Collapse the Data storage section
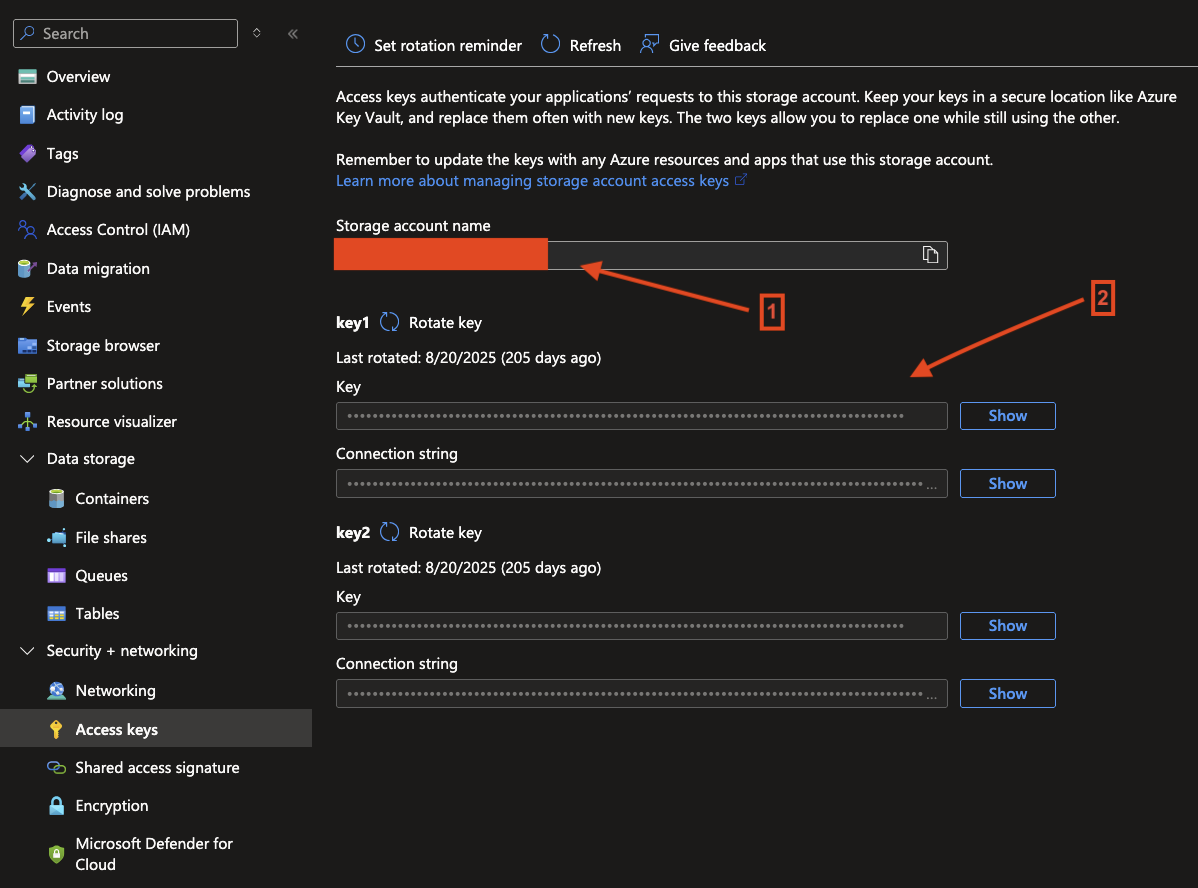 coord(27,459)
